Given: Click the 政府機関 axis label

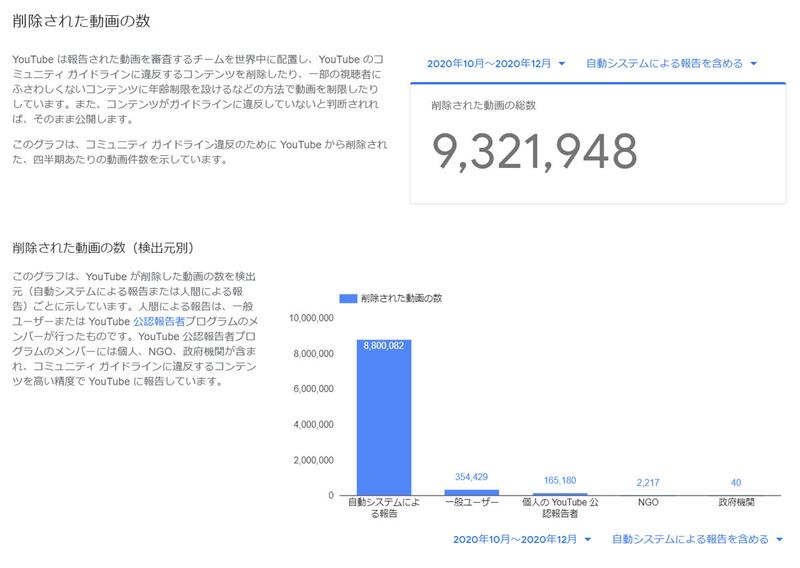Looking at the screenshot, I should click(x=736, y=502).
